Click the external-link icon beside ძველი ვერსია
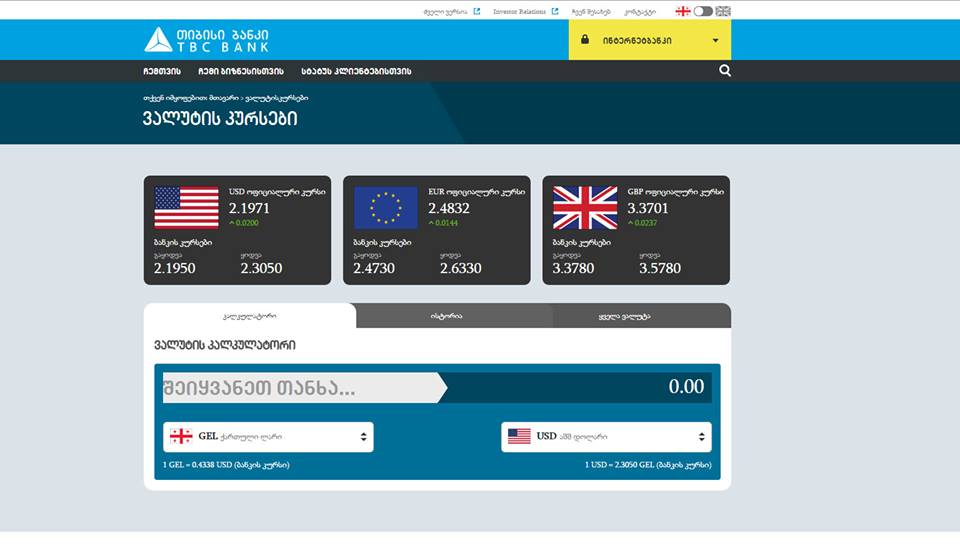This screenshot has height=553, width=960. coord(477,11)
